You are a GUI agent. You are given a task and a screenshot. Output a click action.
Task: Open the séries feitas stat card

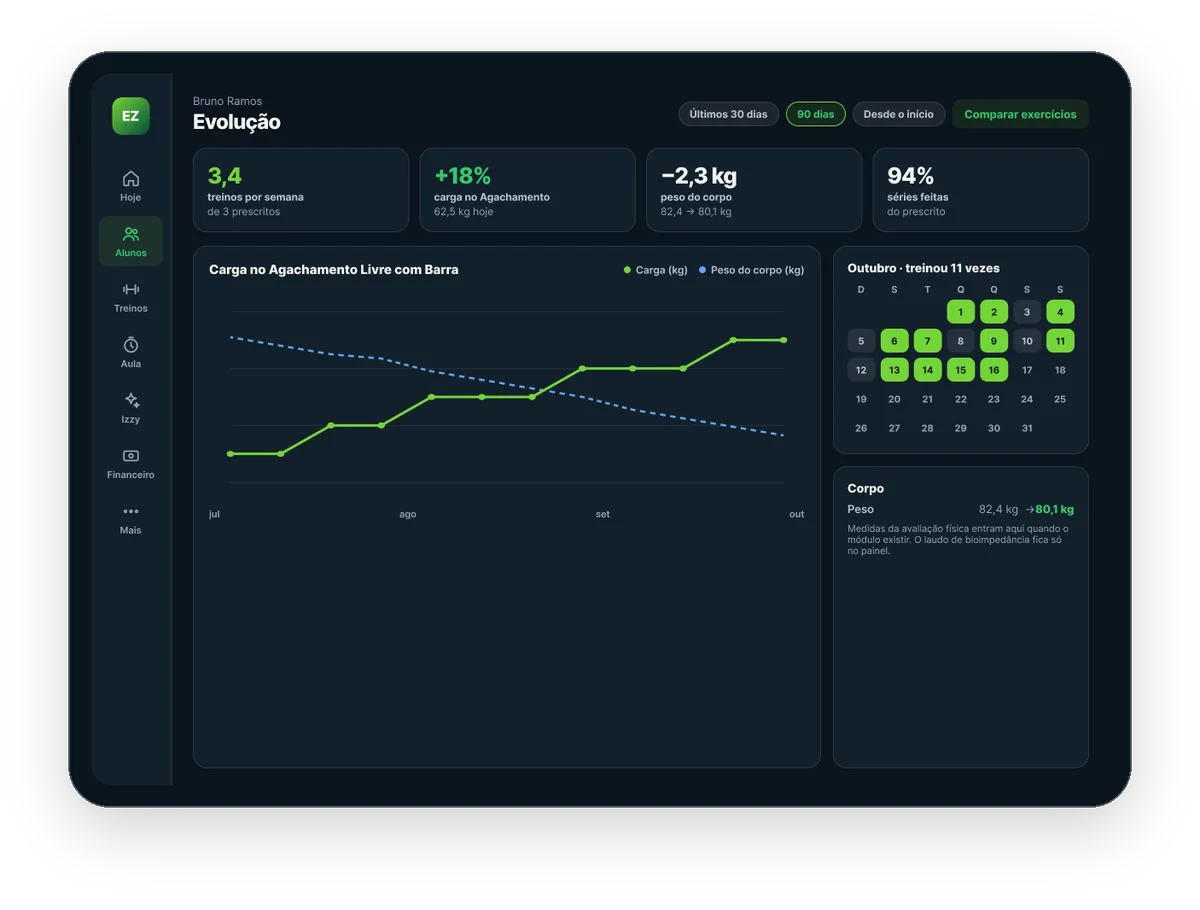pos(981,190)
